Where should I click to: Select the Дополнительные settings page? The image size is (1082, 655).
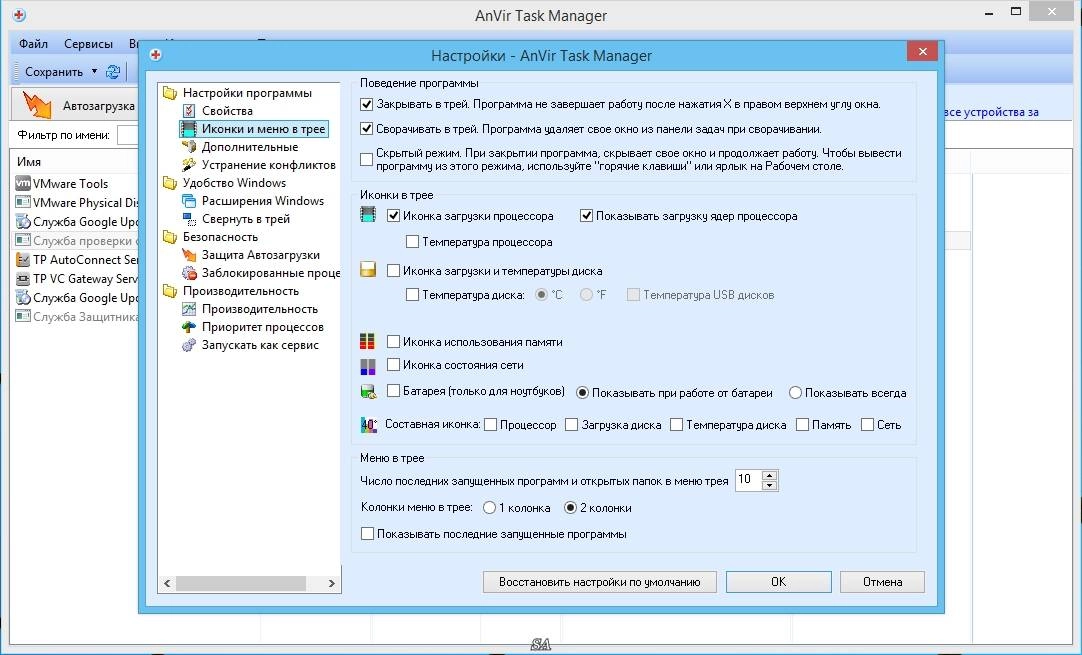point(250,146)
